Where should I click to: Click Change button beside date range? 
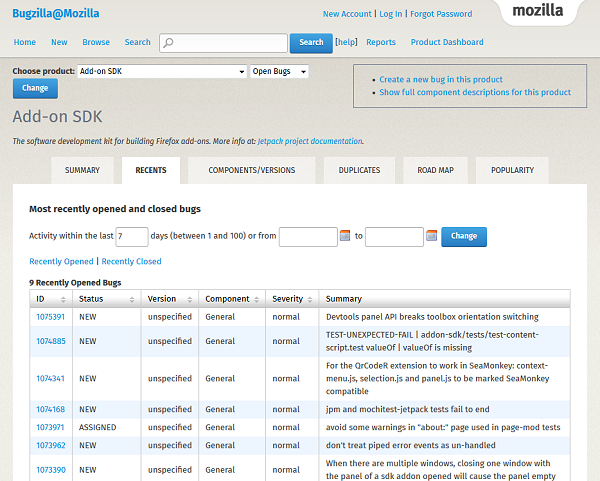[x=464, y=236]
